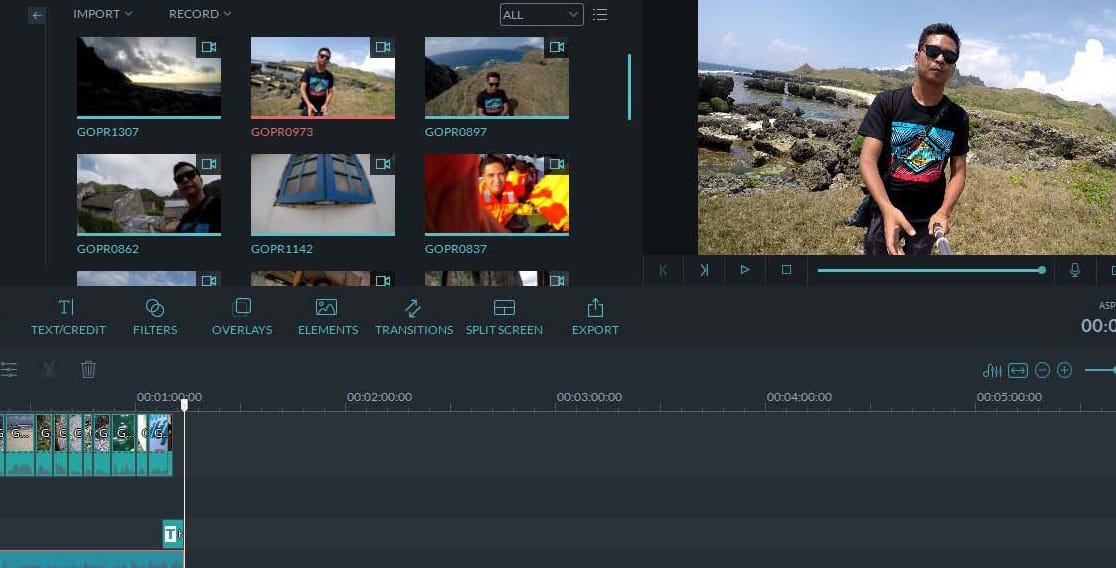Expand the Import dropdown
This screenshot has height=568, width=1116.
tap(102, 14)
